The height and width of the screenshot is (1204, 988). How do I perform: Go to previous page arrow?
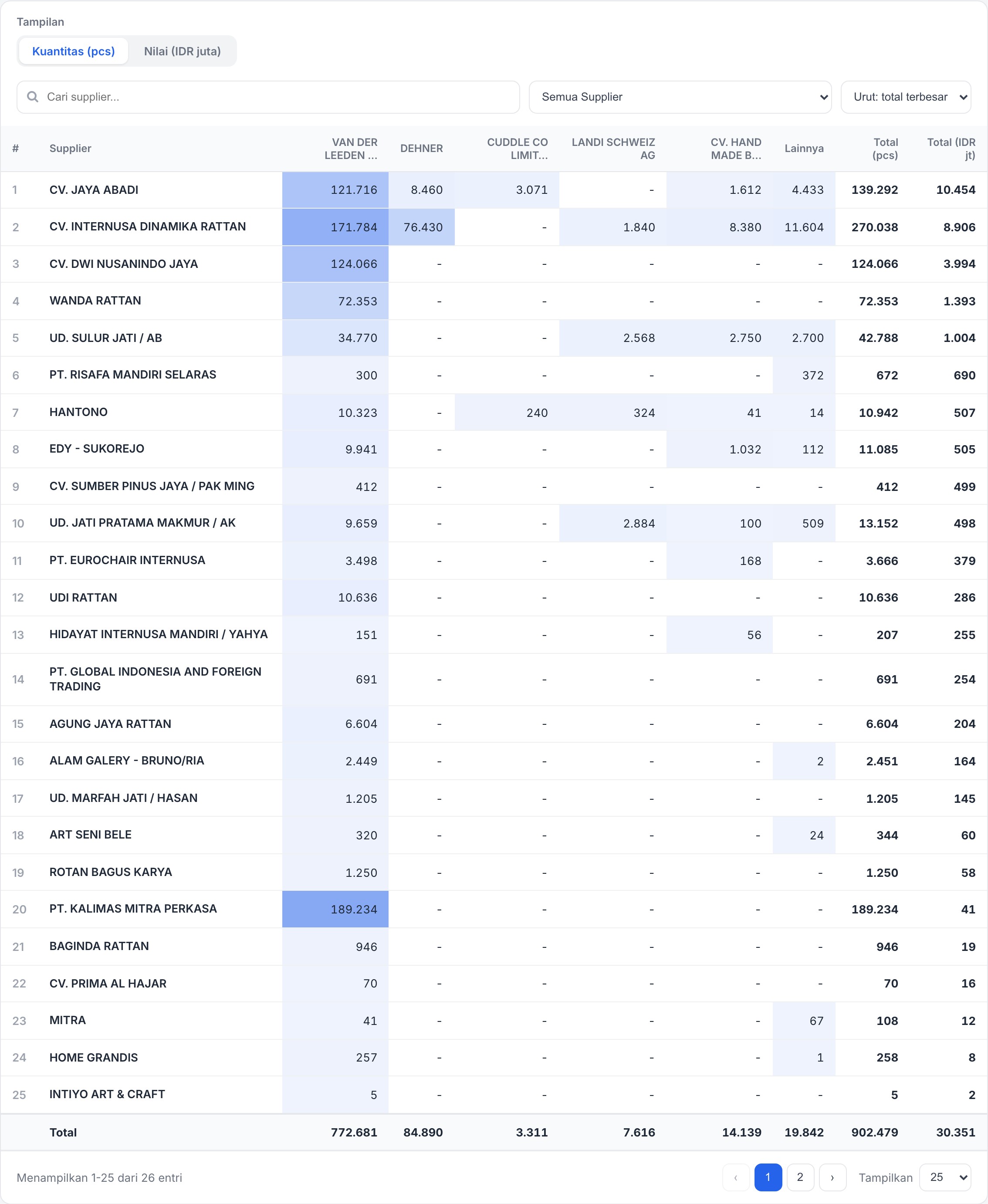click(736, 1177)
